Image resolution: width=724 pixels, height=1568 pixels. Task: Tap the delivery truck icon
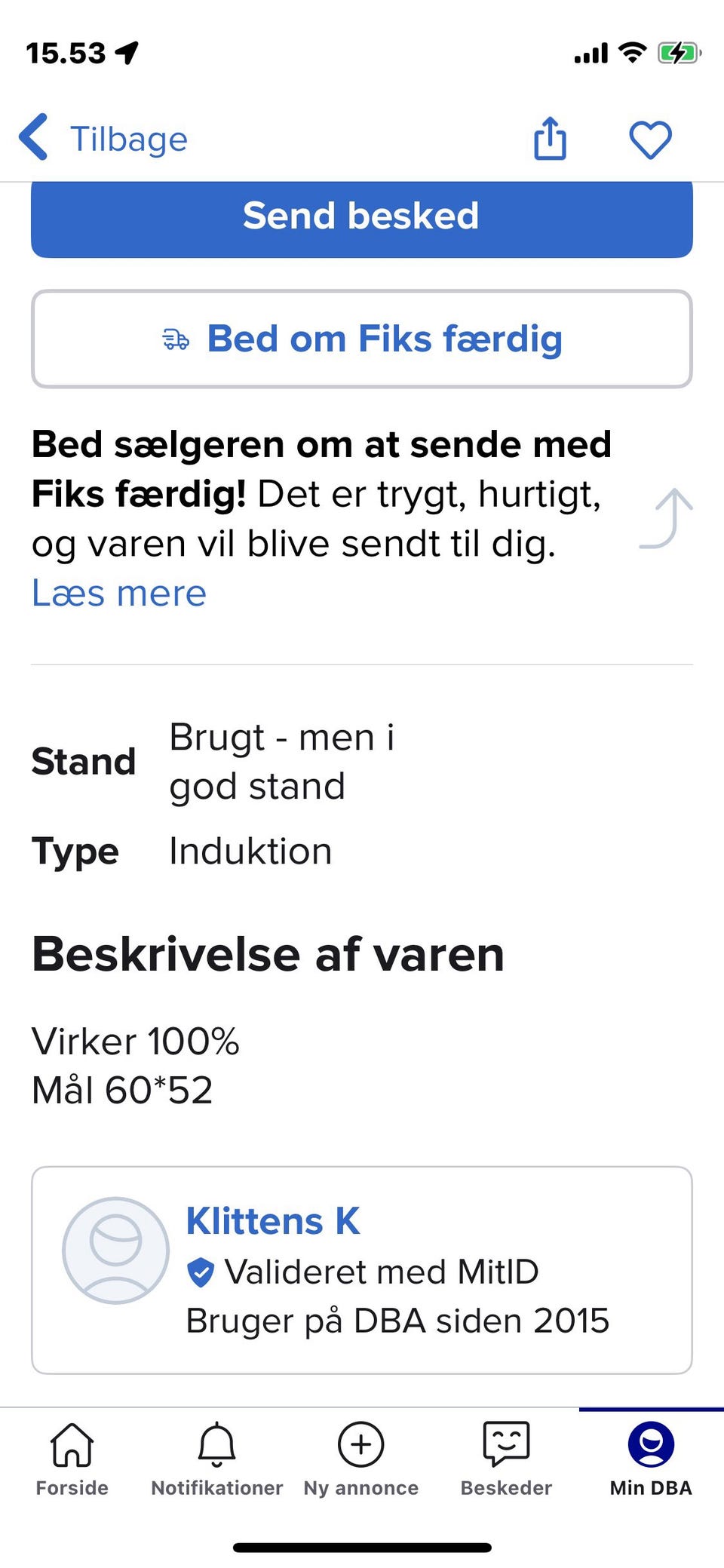pyautogui.click(x=176, y=339)
